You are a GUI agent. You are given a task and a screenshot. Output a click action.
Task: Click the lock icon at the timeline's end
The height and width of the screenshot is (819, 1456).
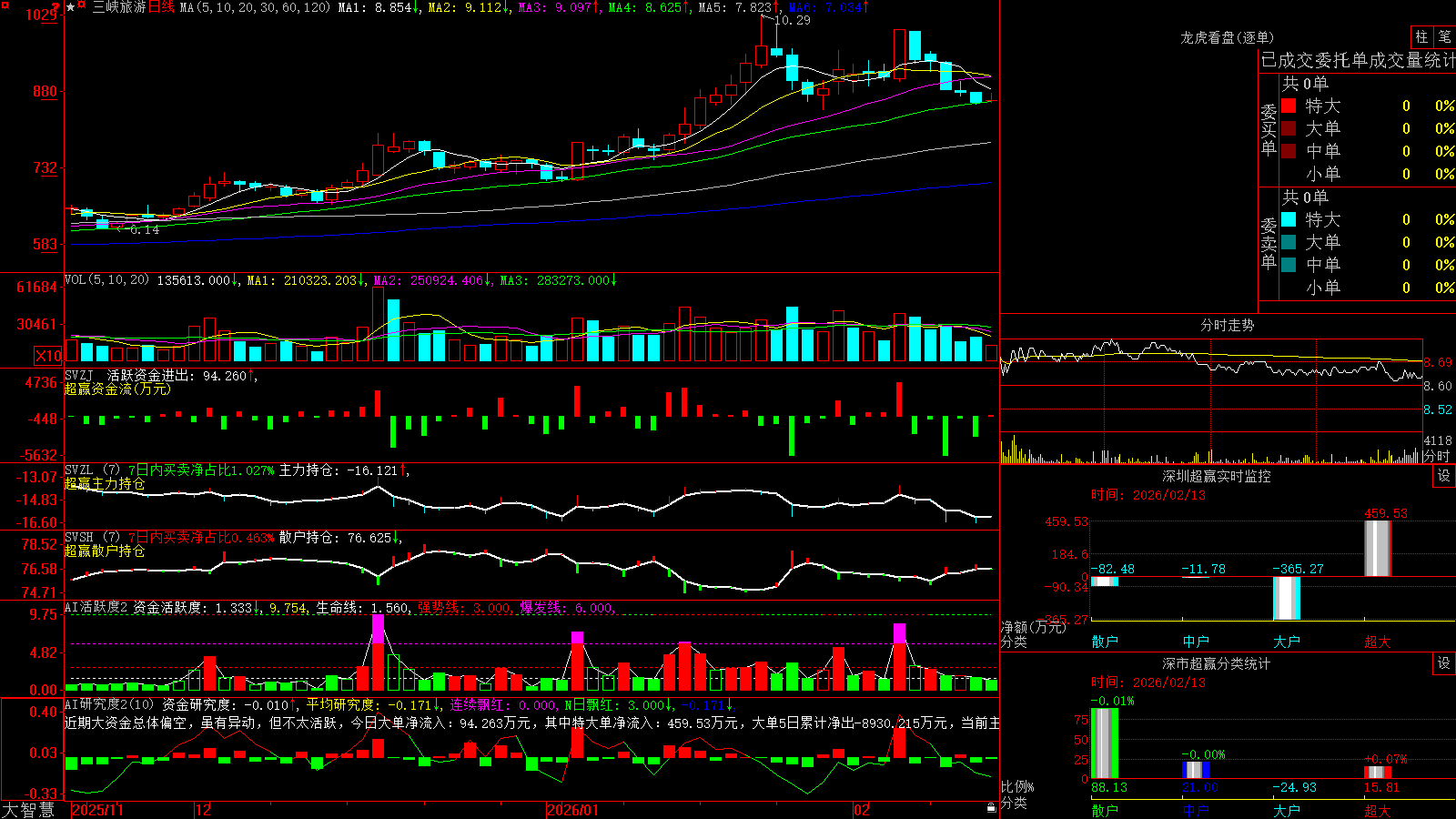[x=992, y=808]
